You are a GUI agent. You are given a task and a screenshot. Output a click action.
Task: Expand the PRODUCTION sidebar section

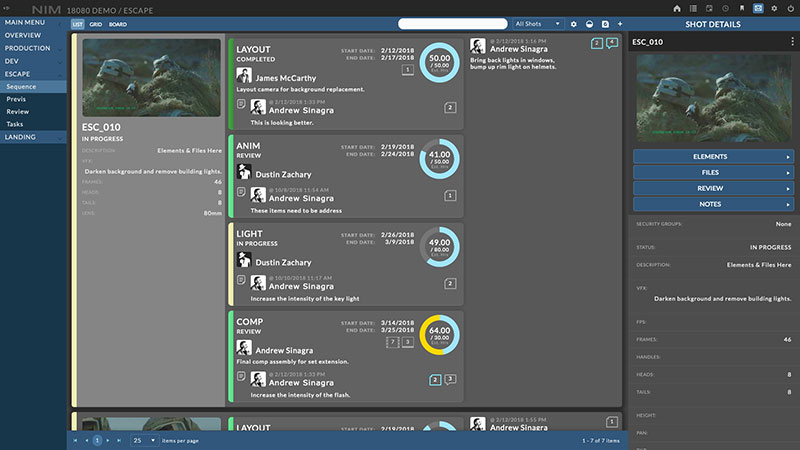click(33, 48)
